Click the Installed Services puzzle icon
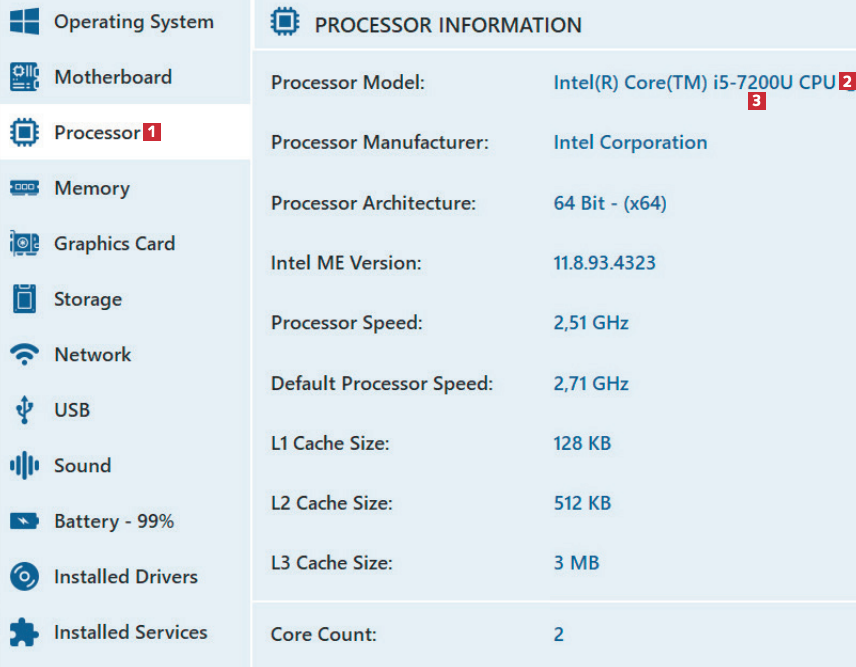 pos(24,632)
